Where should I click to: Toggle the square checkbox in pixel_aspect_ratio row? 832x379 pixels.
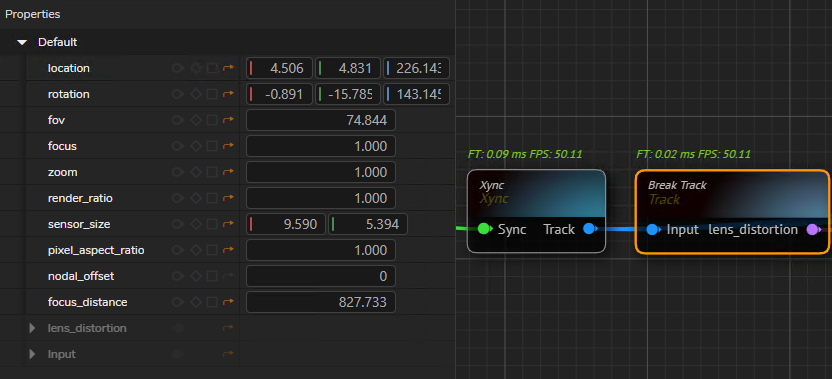212,250
